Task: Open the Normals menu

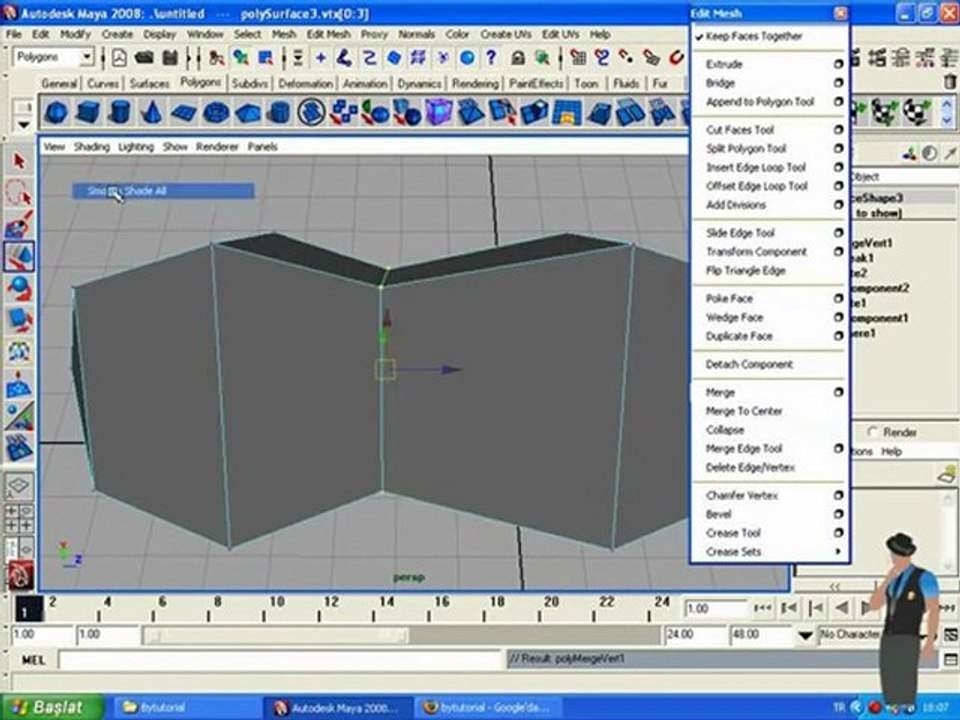Action: pyautogui.click(x=416, y=34)
